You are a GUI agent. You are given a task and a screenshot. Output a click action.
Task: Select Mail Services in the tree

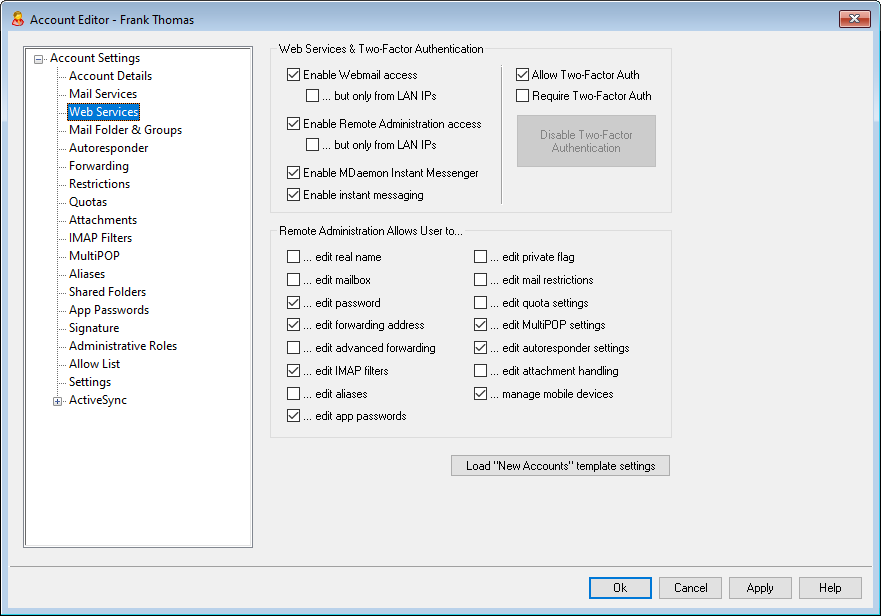click(103, 94)
